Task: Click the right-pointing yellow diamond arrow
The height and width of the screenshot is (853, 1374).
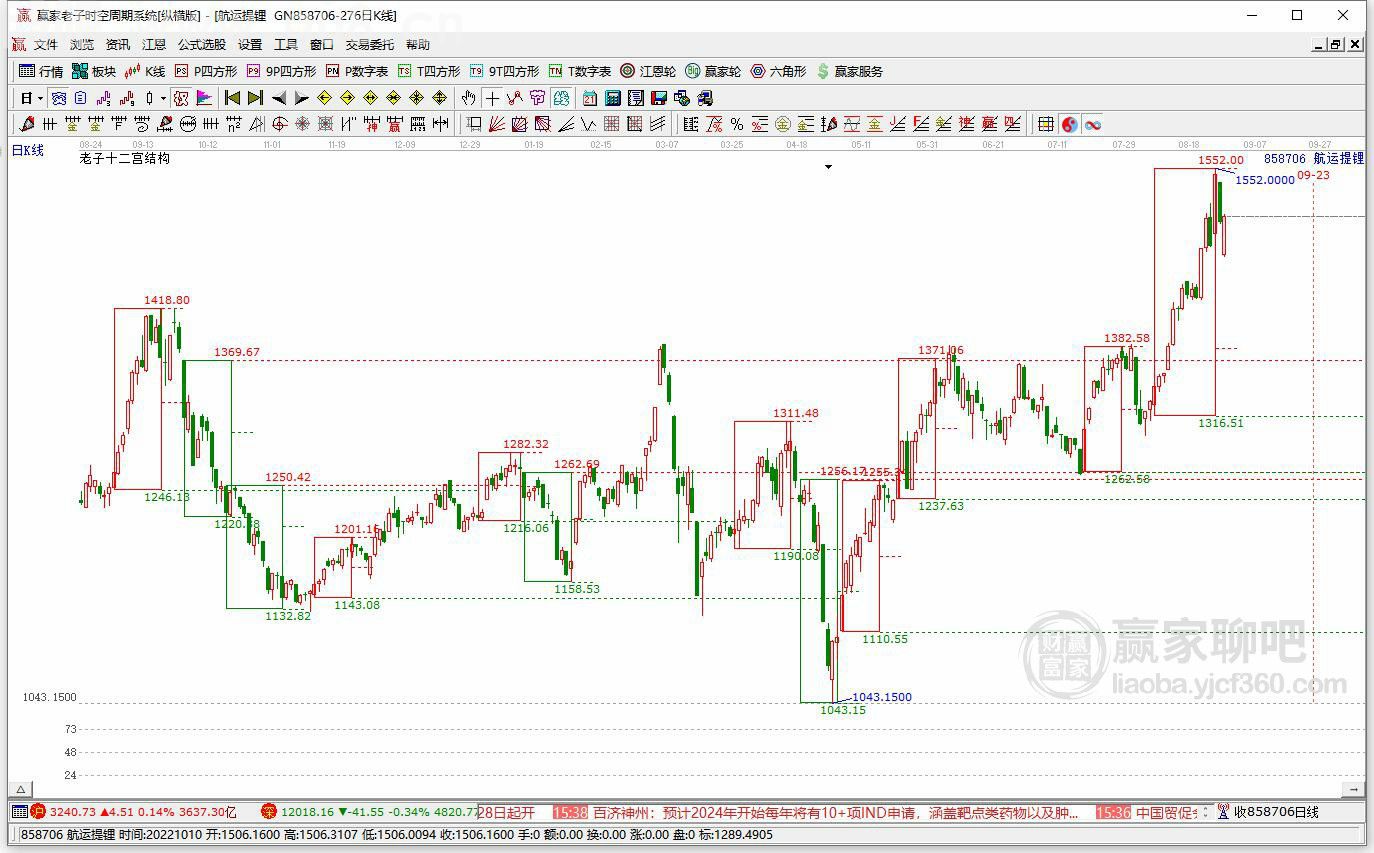Action: click(x=348, y=98)
